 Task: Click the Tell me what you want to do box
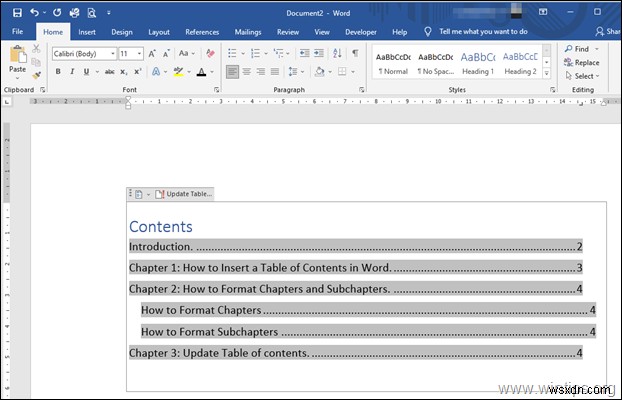coord(483,32)
